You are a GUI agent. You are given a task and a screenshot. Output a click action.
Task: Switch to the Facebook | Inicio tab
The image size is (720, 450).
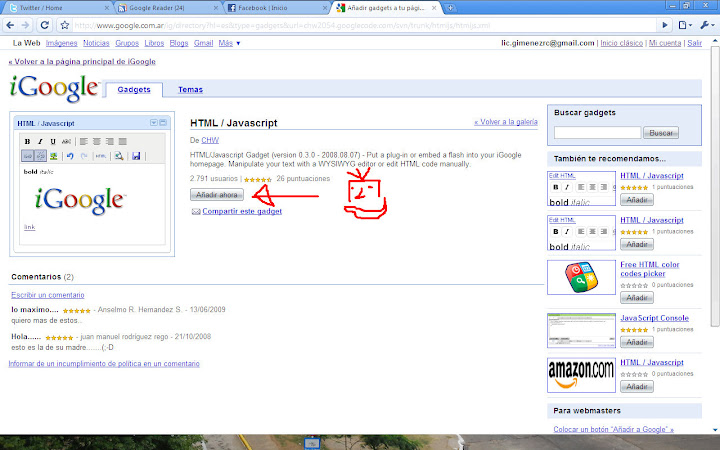(x=277, y=8)
